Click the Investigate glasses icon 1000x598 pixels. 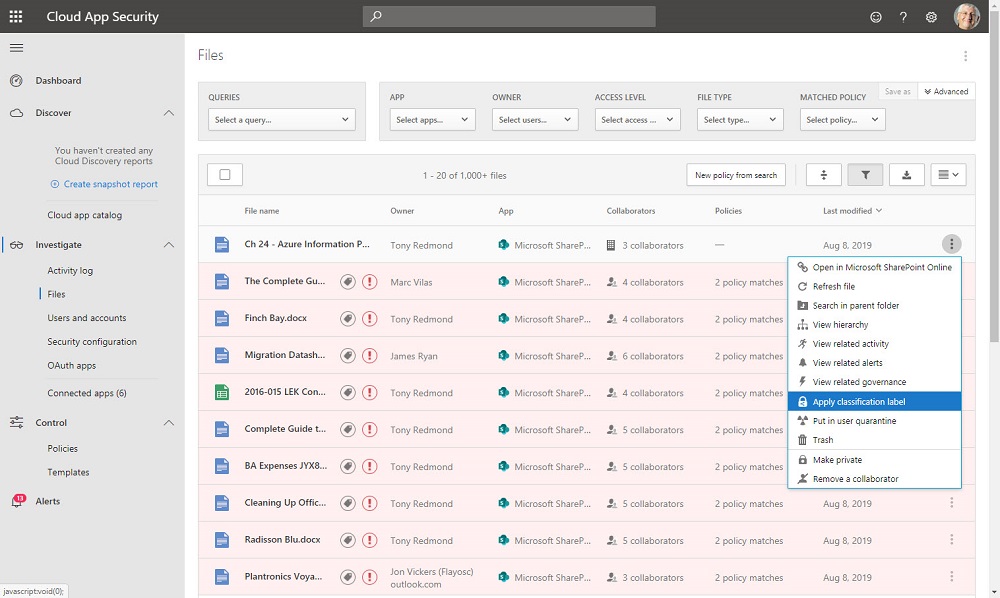click(x=17, y=245)
